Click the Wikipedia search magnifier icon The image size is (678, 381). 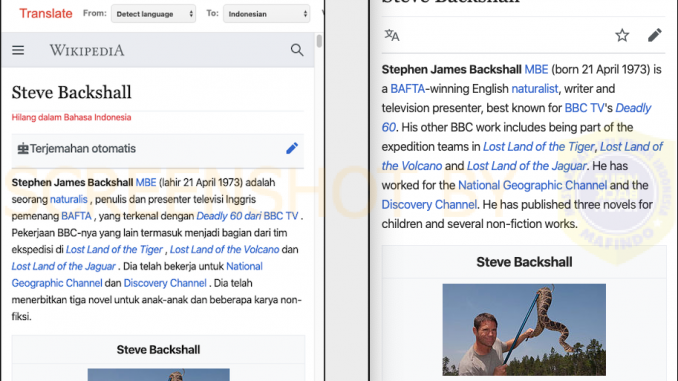[x=297, y=50]
